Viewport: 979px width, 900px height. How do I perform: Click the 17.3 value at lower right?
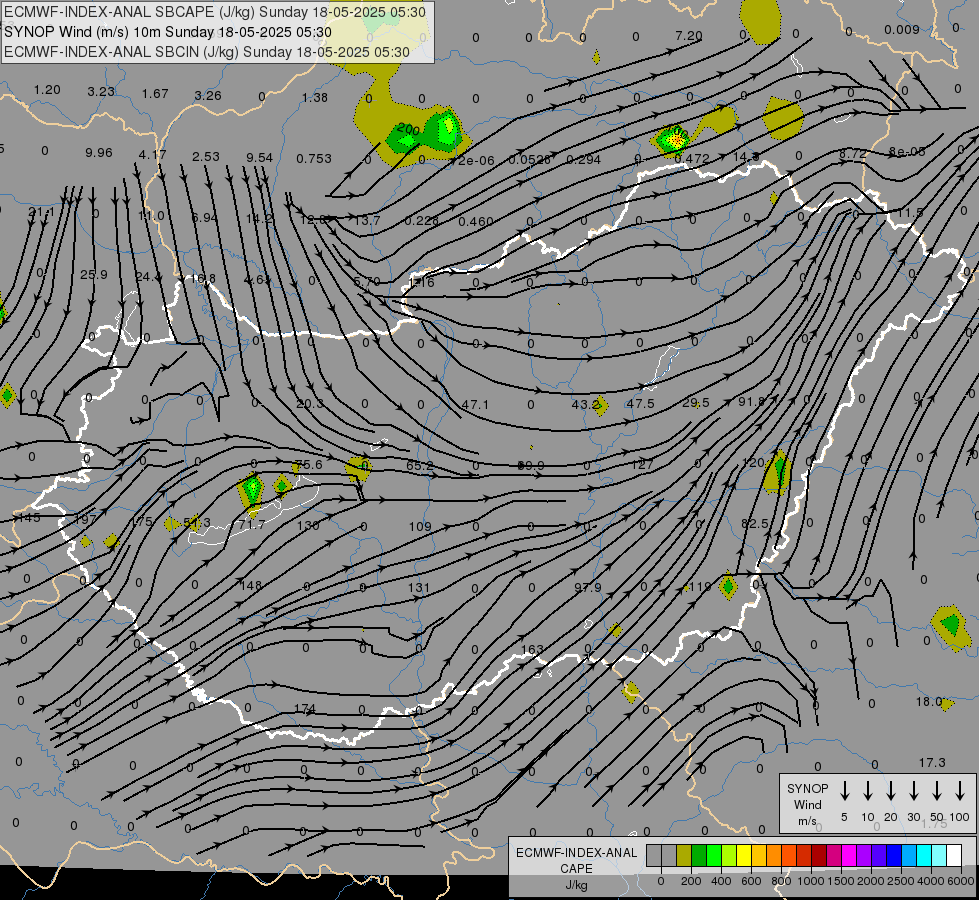(932, 762)
